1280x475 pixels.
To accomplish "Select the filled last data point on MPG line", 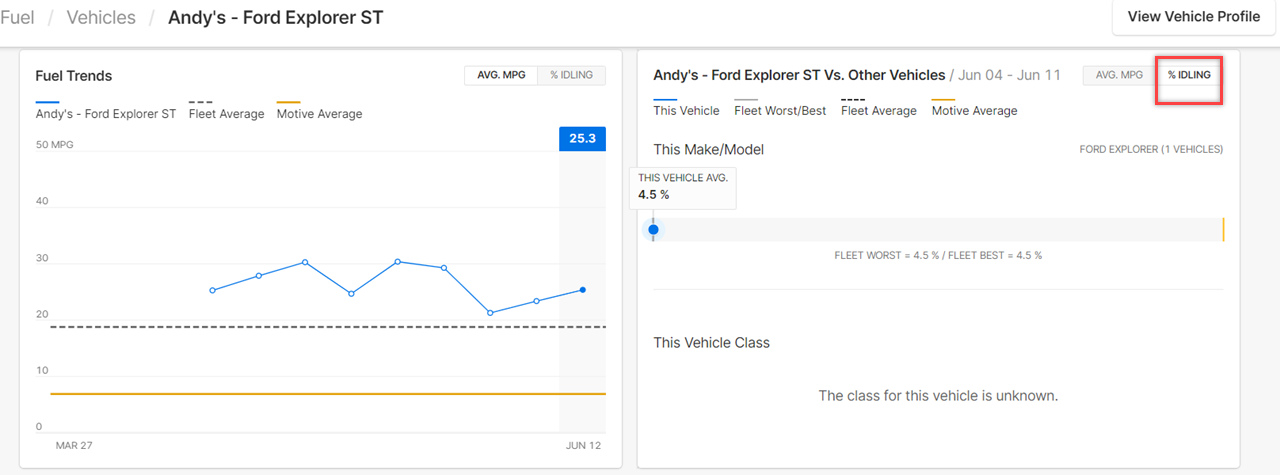I will 583,290.
